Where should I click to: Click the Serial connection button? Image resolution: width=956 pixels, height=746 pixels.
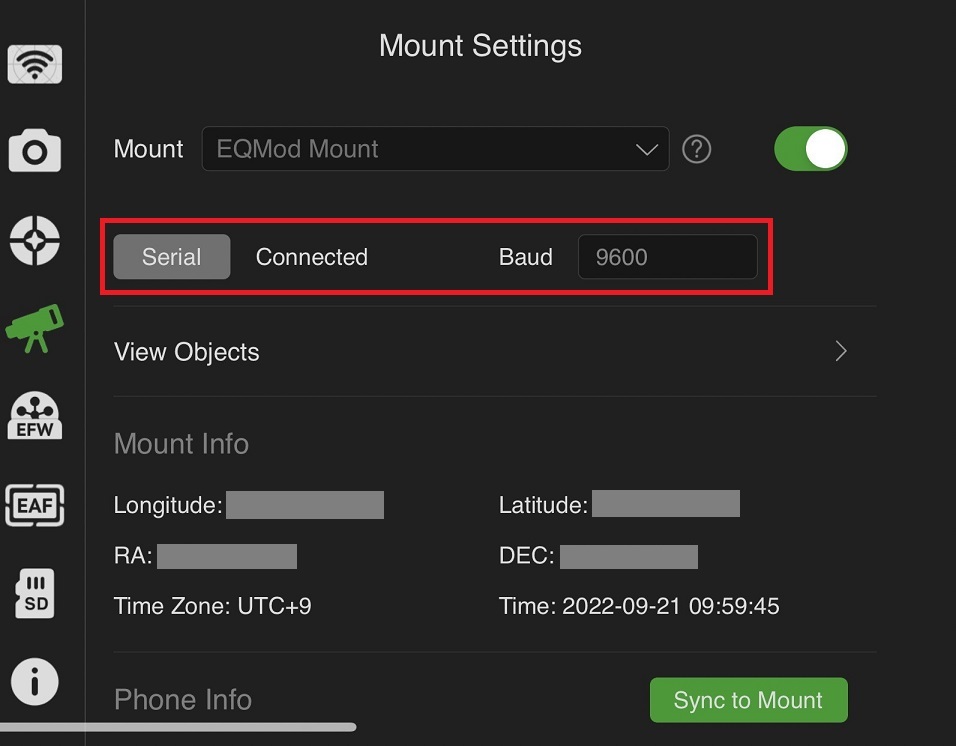(x=172, y=257)
